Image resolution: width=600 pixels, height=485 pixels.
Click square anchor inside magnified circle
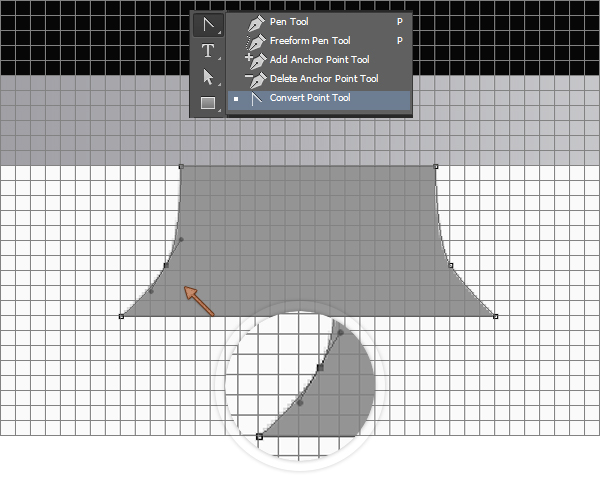320,368
